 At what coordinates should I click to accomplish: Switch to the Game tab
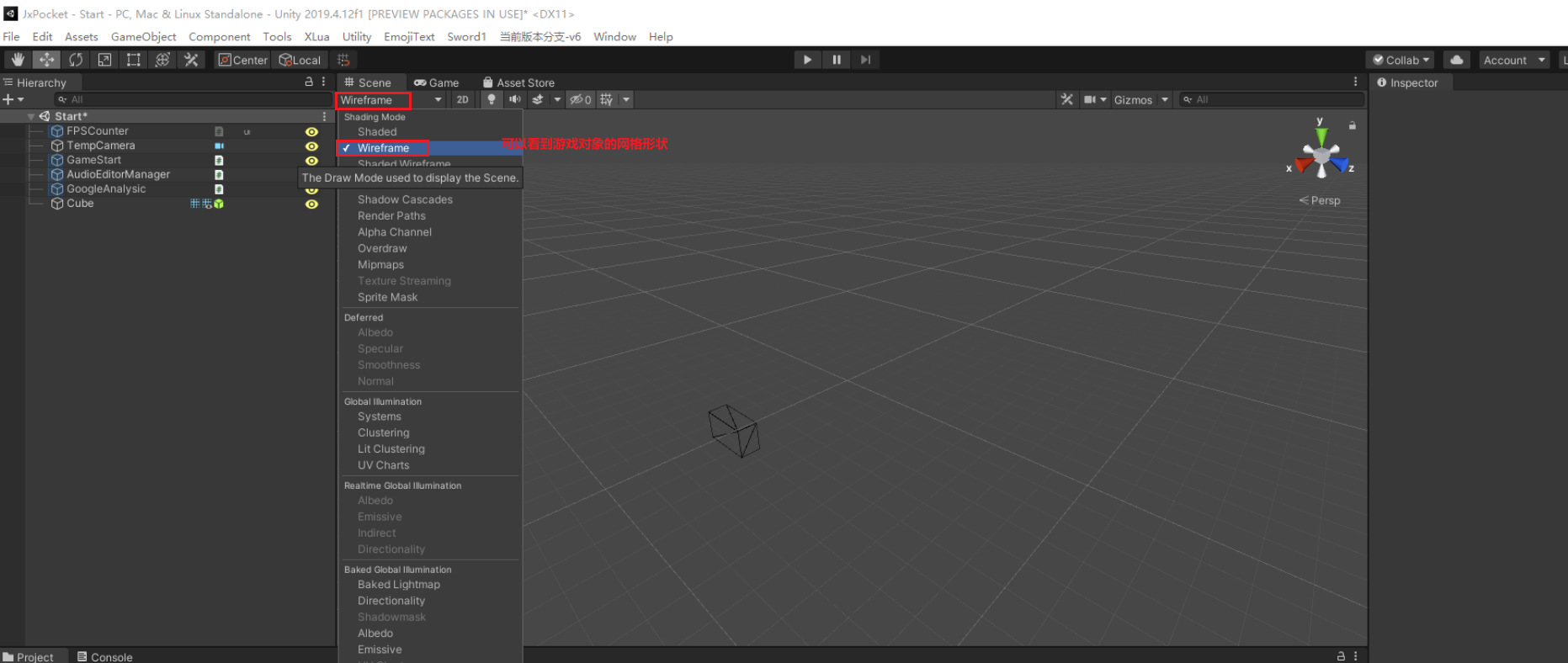[437, 82]
